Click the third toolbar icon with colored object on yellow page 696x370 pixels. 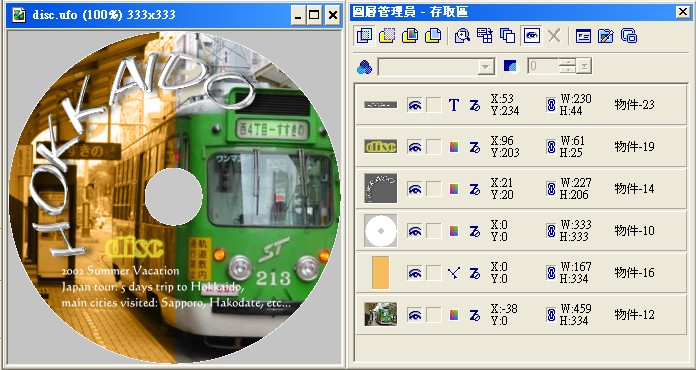pyautogui.click(x=410, y=35)
